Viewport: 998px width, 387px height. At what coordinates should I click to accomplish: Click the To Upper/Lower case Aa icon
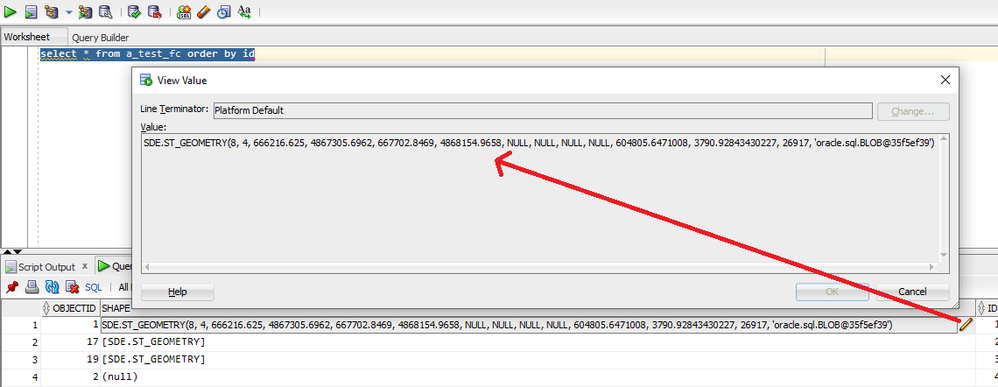[244, 11]
